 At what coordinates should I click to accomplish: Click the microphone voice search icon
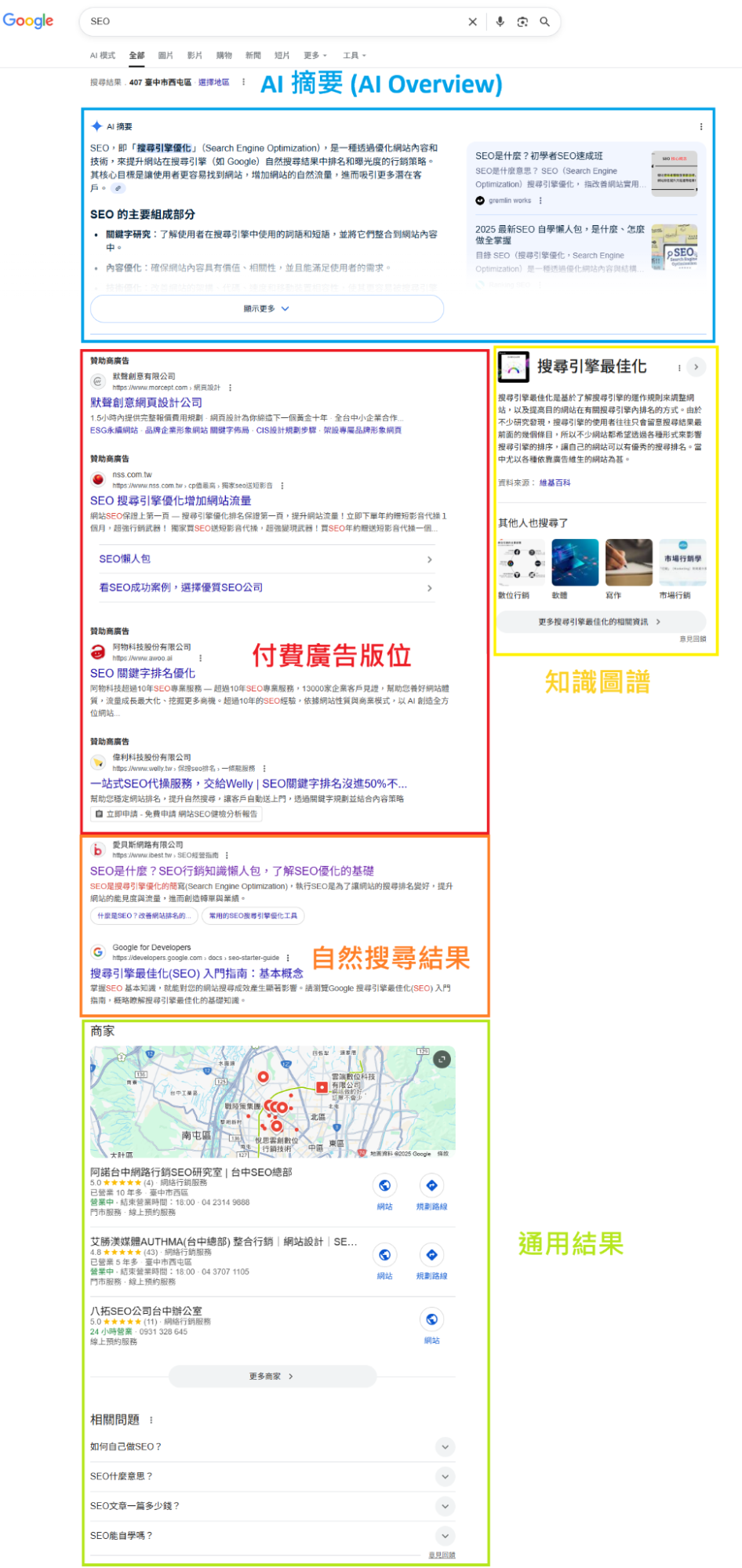(500, 22)
